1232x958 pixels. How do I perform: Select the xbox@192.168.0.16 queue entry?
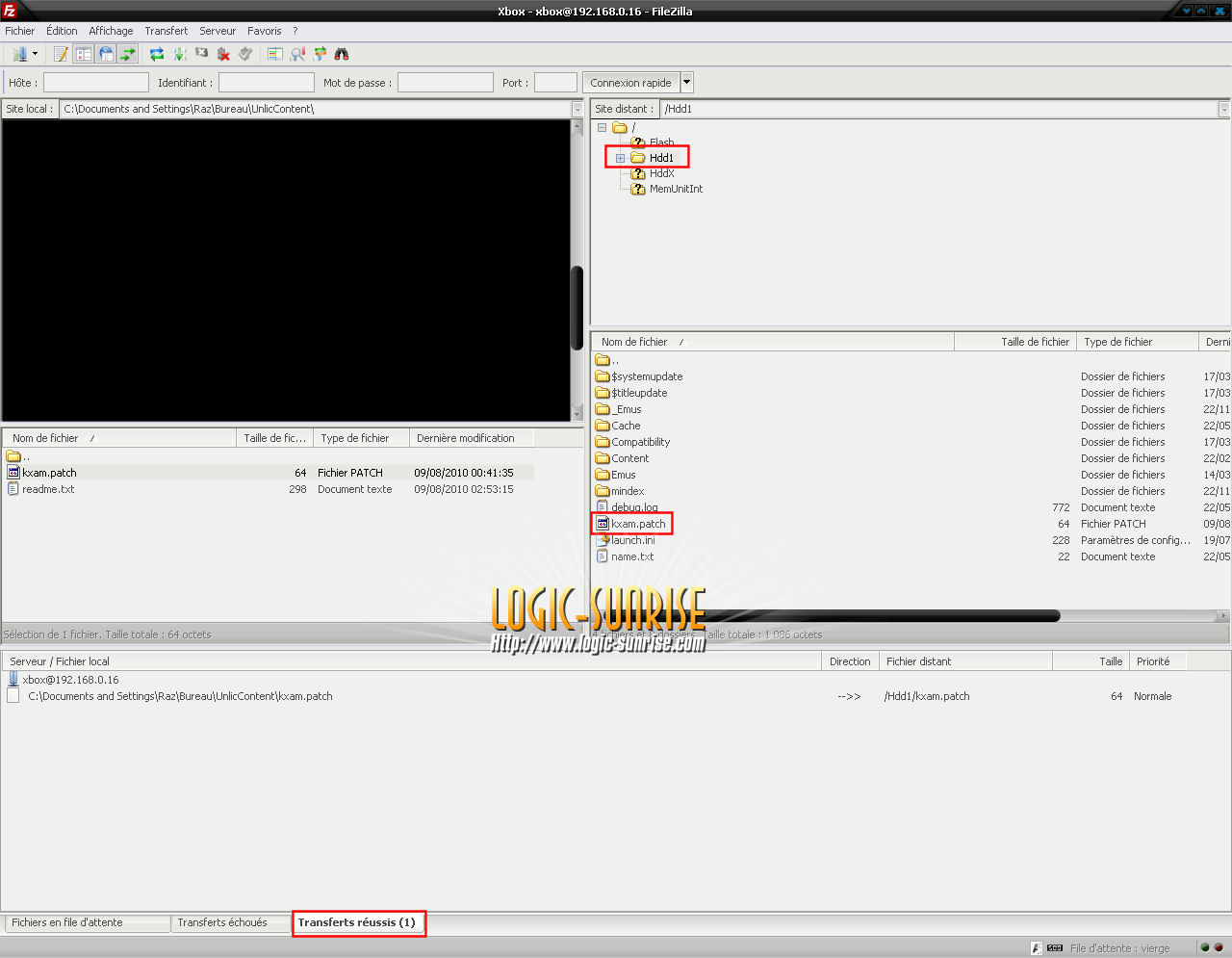point(70,680)
